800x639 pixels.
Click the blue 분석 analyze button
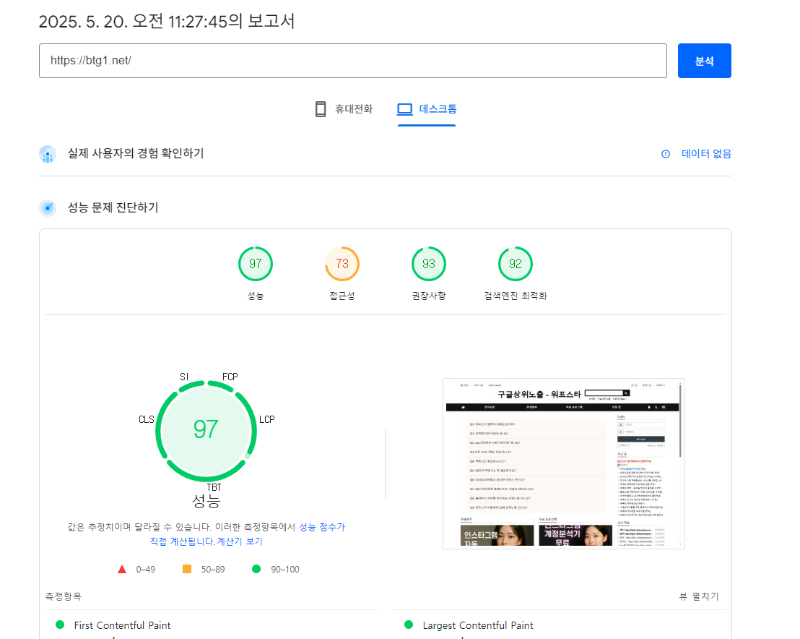(704, 61)
